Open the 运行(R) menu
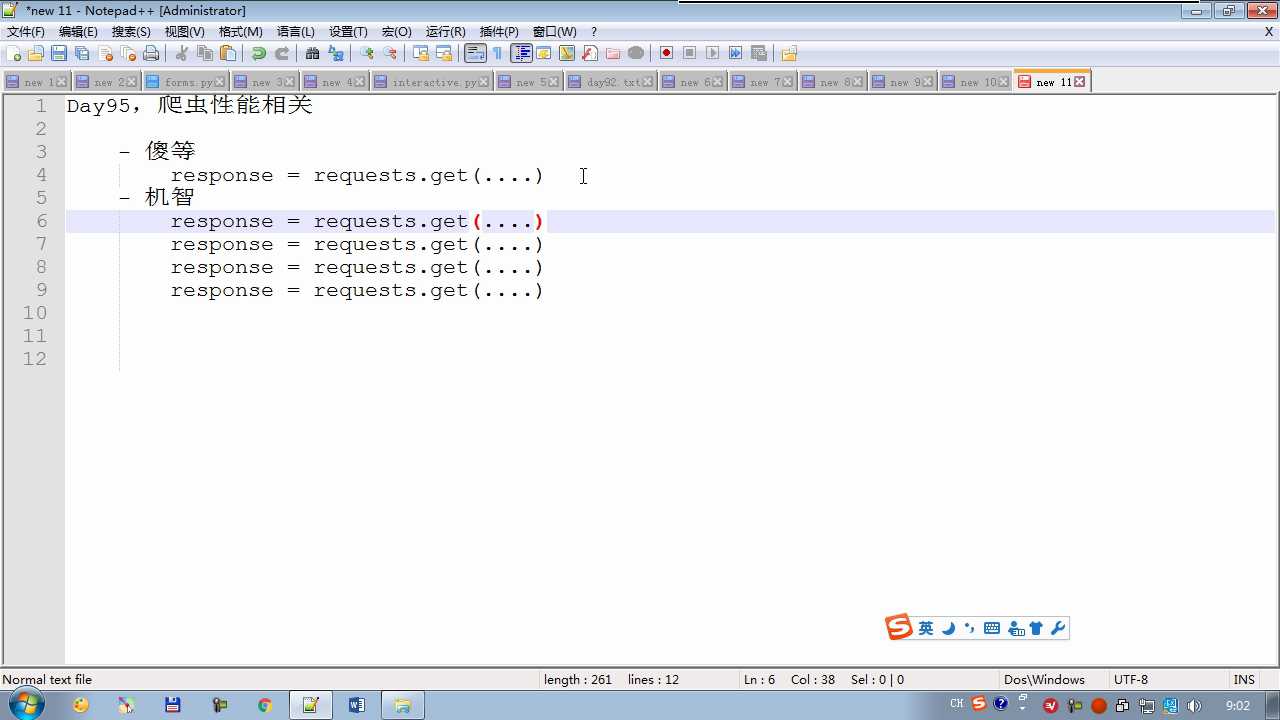1280x720 pixels. (446, 32)
